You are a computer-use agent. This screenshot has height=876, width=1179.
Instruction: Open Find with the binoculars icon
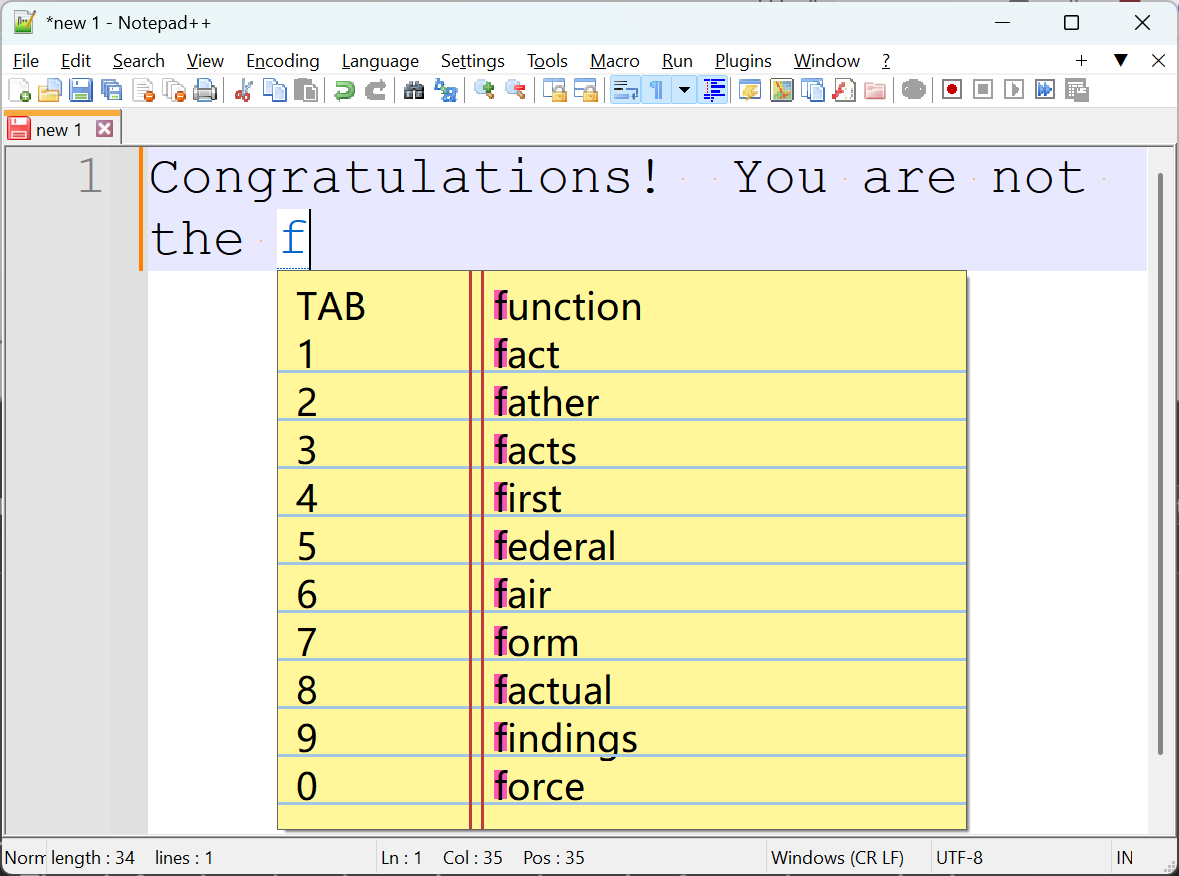click(x=414, y=90)
